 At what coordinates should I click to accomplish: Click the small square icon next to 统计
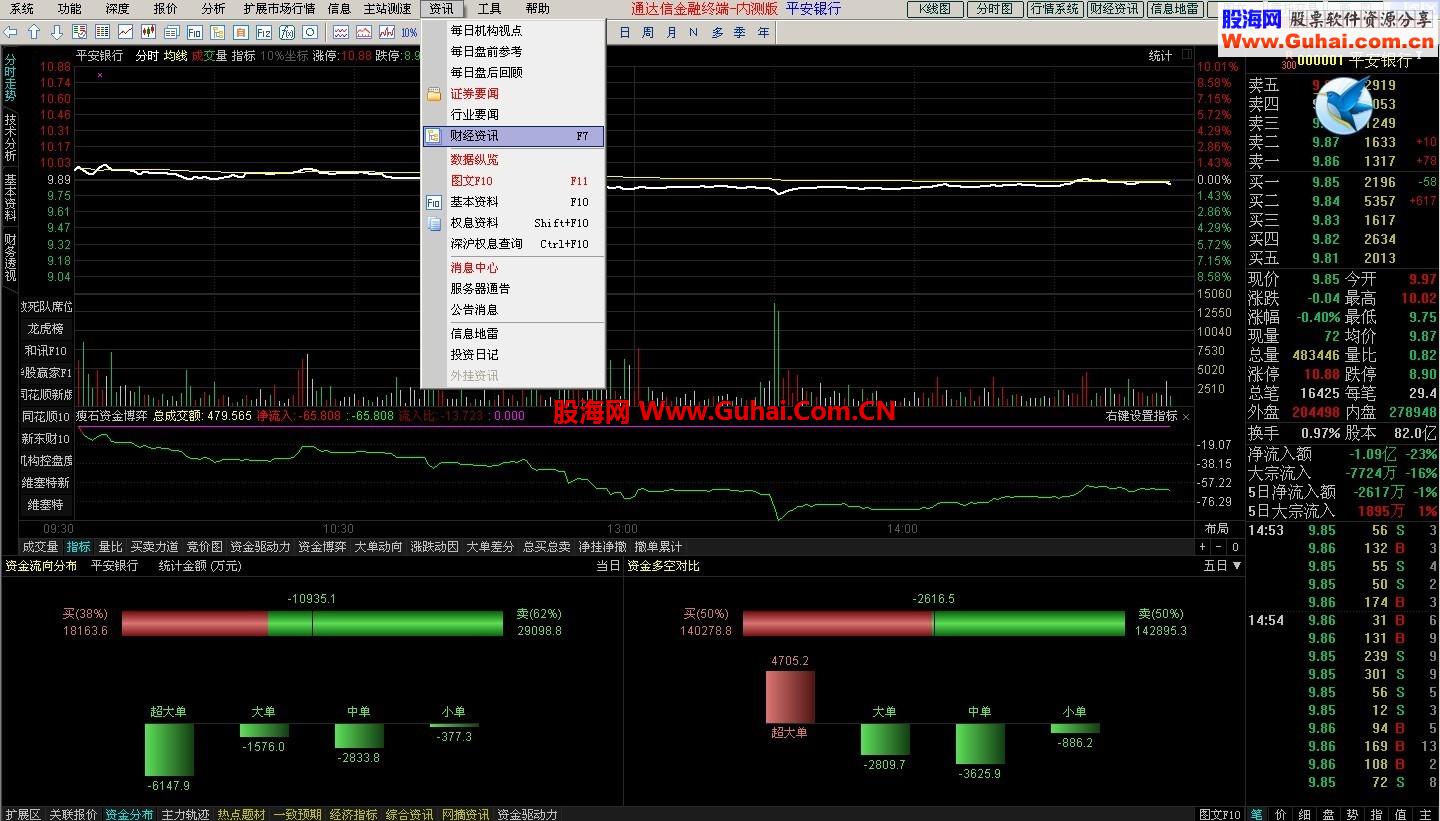coord(1187,55)
